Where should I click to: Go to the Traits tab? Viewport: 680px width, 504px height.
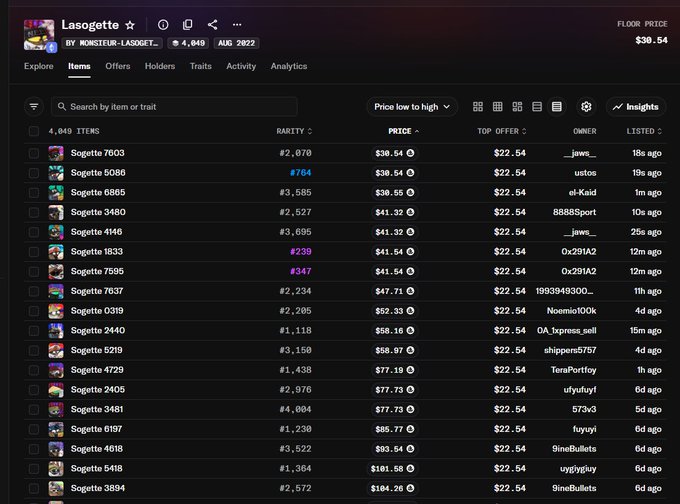tap(200, 66)
